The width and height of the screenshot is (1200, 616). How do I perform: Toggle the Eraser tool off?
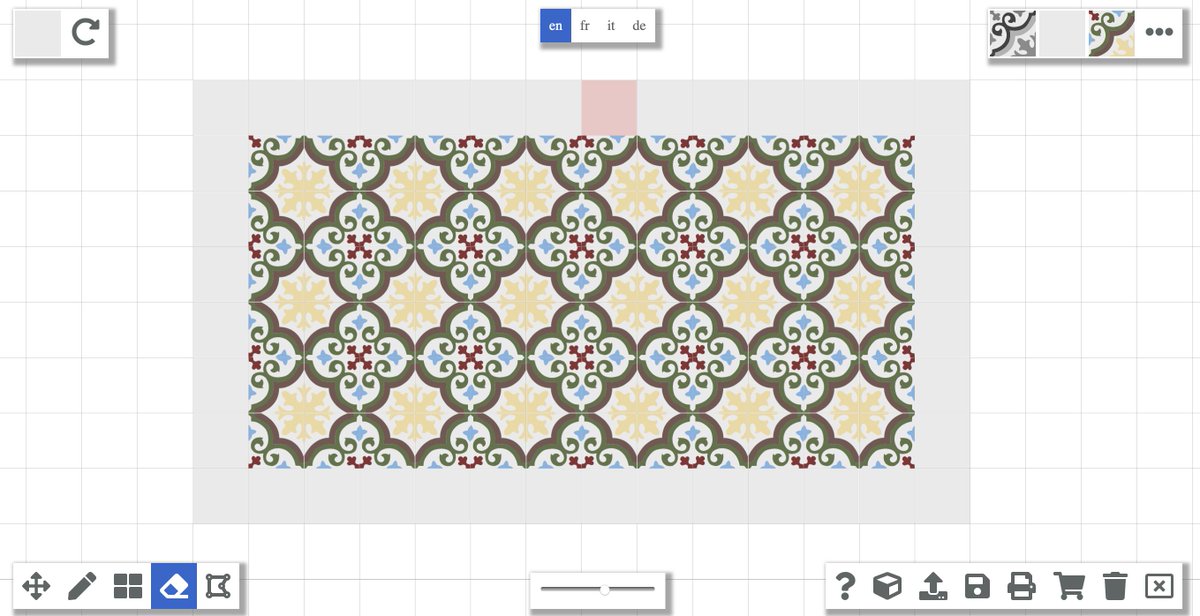point(173,586)
